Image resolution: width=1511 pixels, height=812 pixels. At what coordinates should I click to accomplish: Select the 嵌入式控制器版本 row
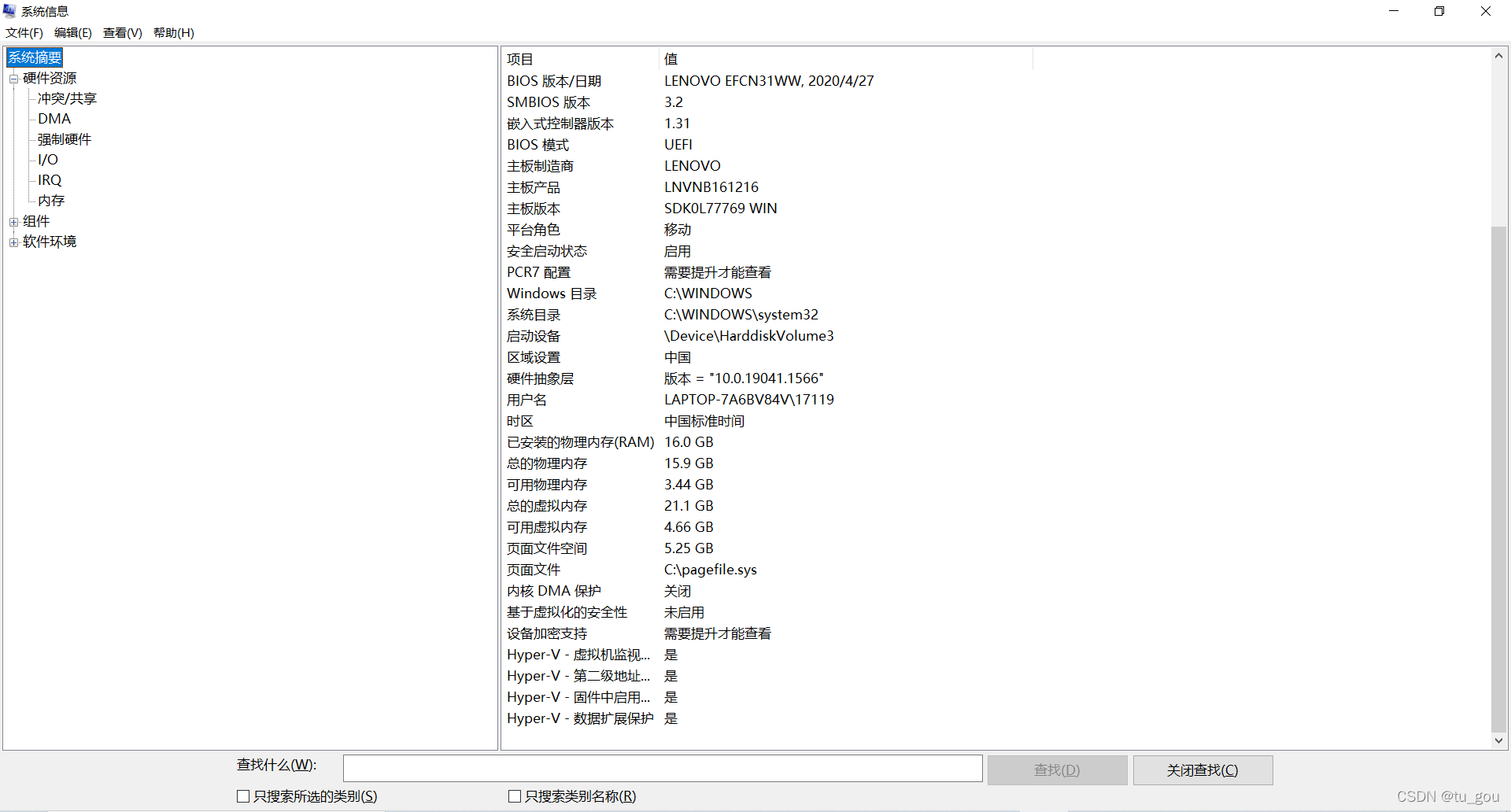pos(767,124)
